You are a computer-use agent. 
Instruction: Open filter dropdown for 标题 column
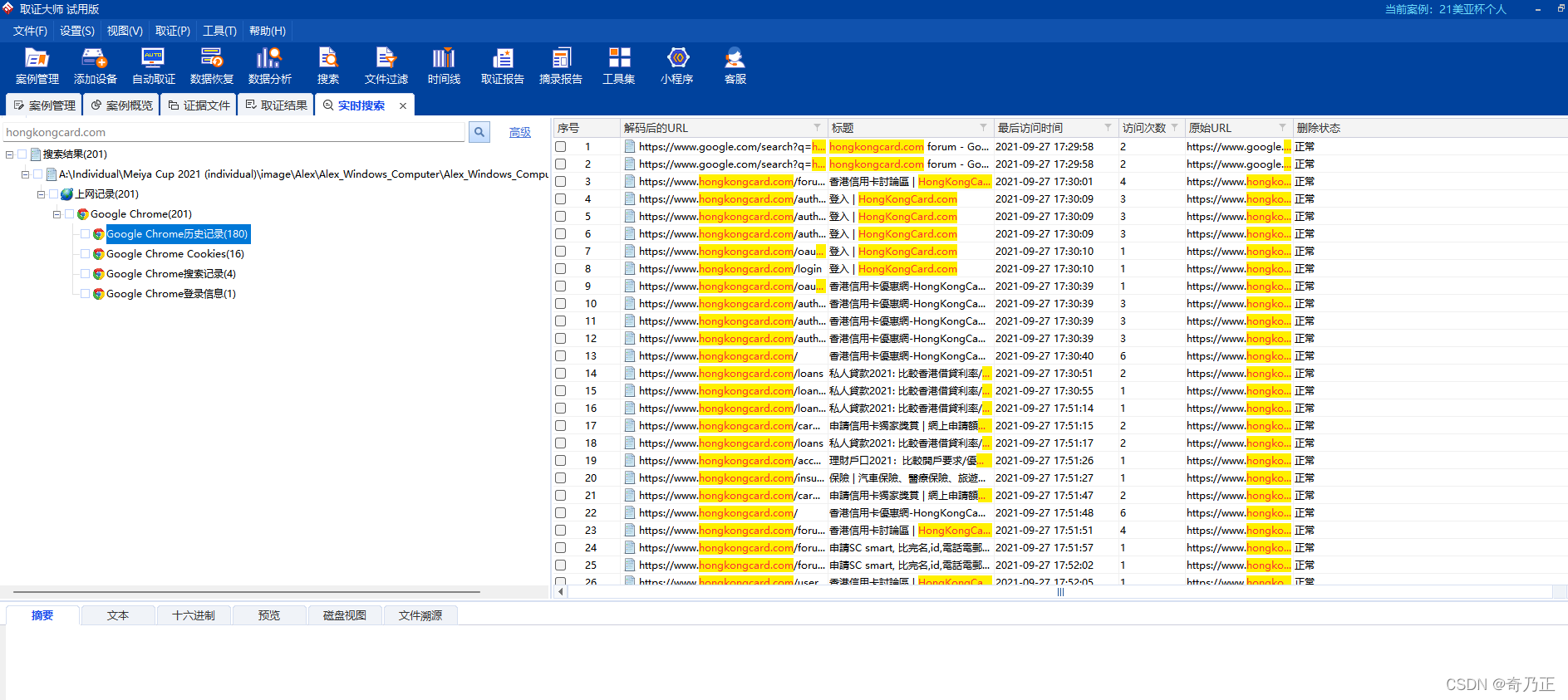[984, 127]
